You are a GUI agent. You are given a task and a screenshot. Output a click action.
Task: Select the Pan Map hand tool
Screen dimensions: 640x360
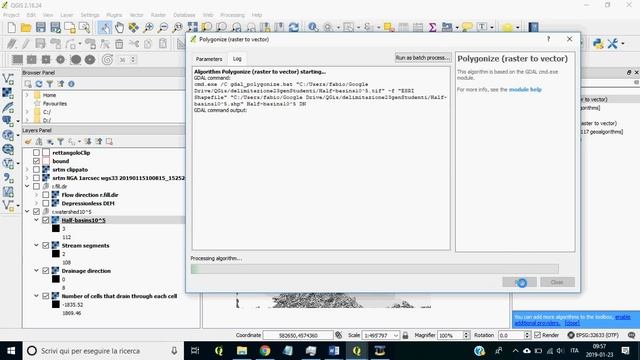pyautogui.click(x=119, y=27)
